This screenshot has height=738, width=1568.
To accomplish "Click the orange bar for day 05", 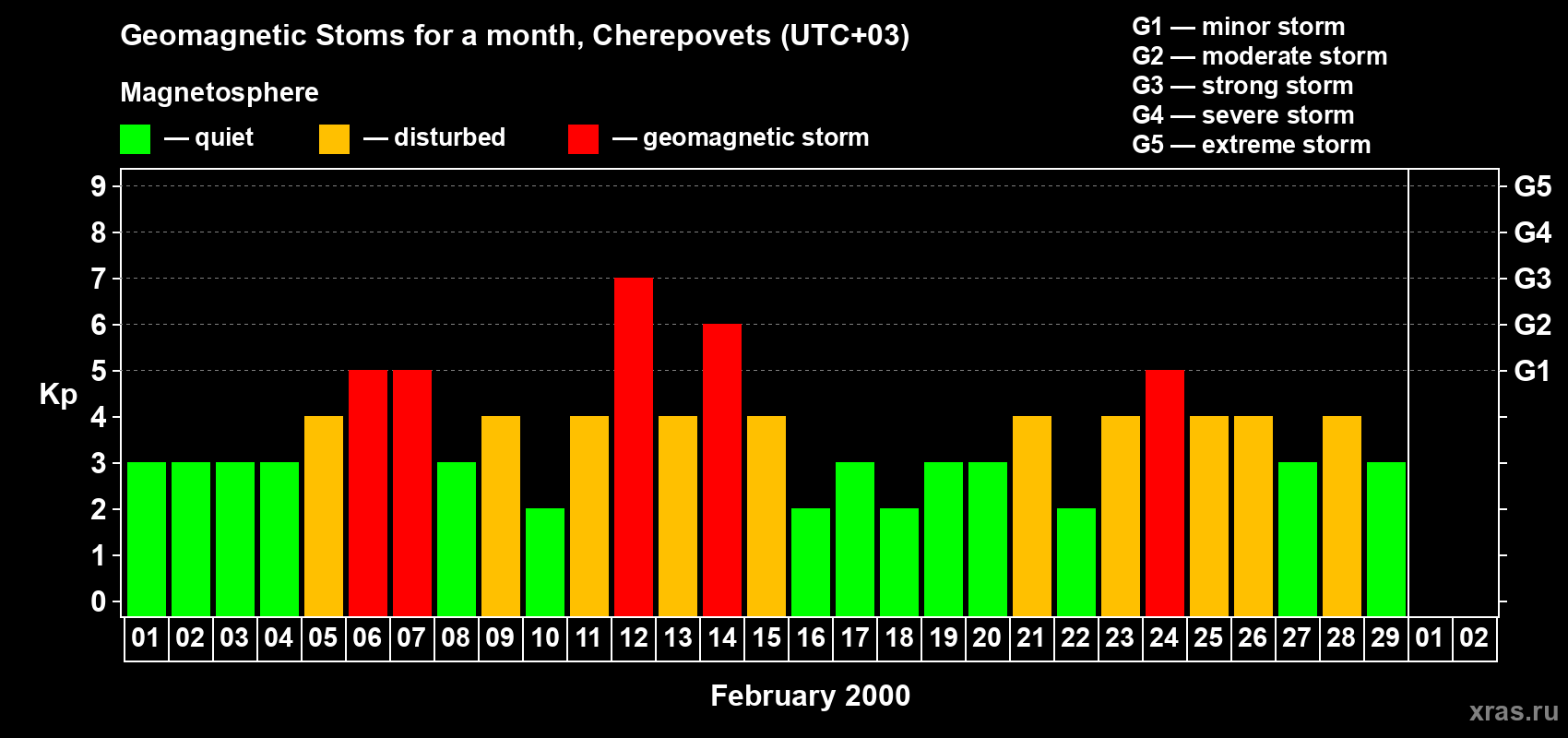I will pyautogui.click(x=324, y=516).
